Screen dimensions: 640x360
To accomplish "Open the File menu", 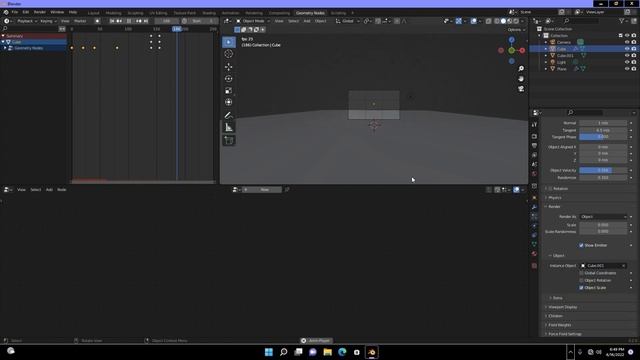I will click(15, 12).
